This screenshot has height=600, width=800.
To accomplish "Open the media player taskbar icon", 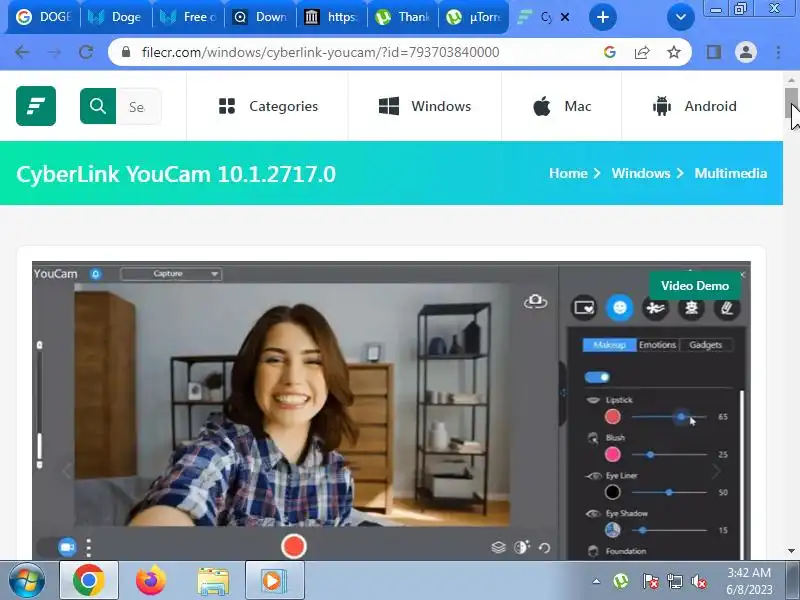I will pos(274,581).
